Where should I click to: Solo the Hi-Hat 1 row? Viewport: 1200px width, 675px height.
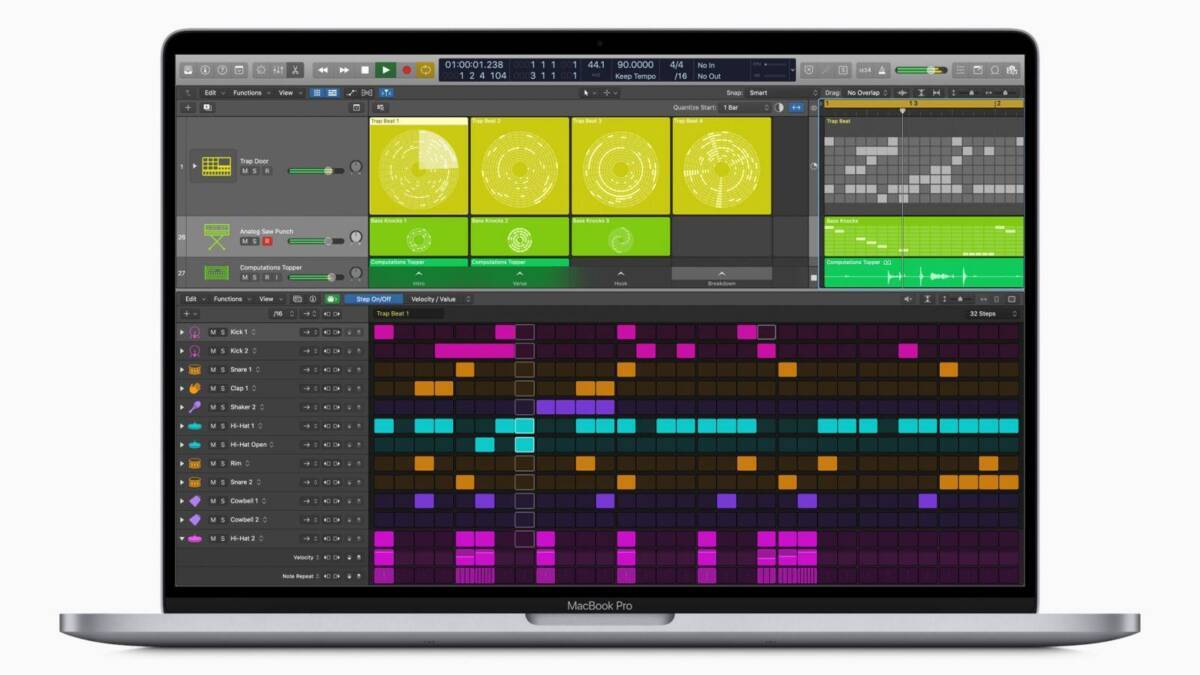(223, 426)
